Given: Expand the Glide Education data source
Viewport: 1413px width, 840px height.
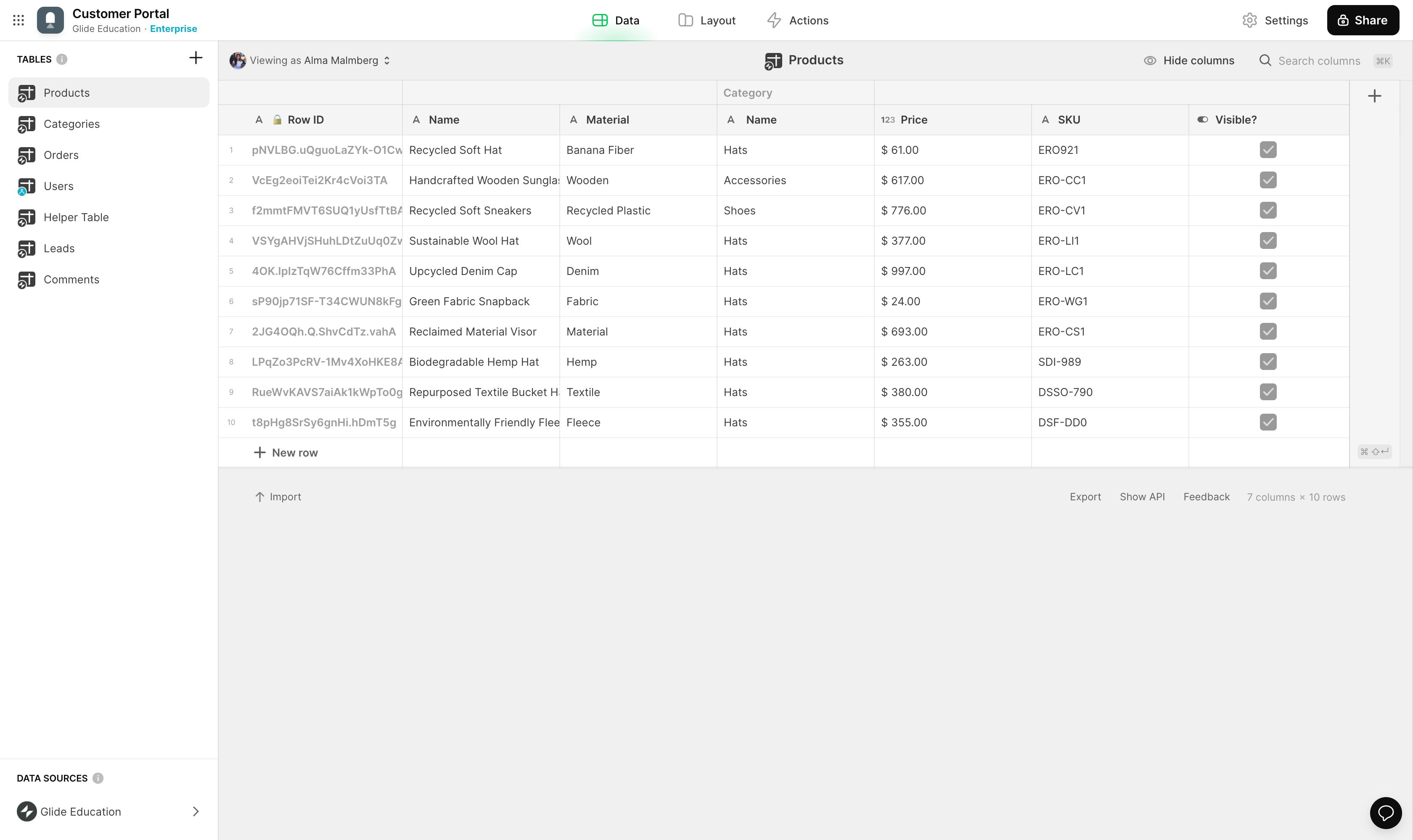Looking at the screenshot, I should (x=195, y=811).
